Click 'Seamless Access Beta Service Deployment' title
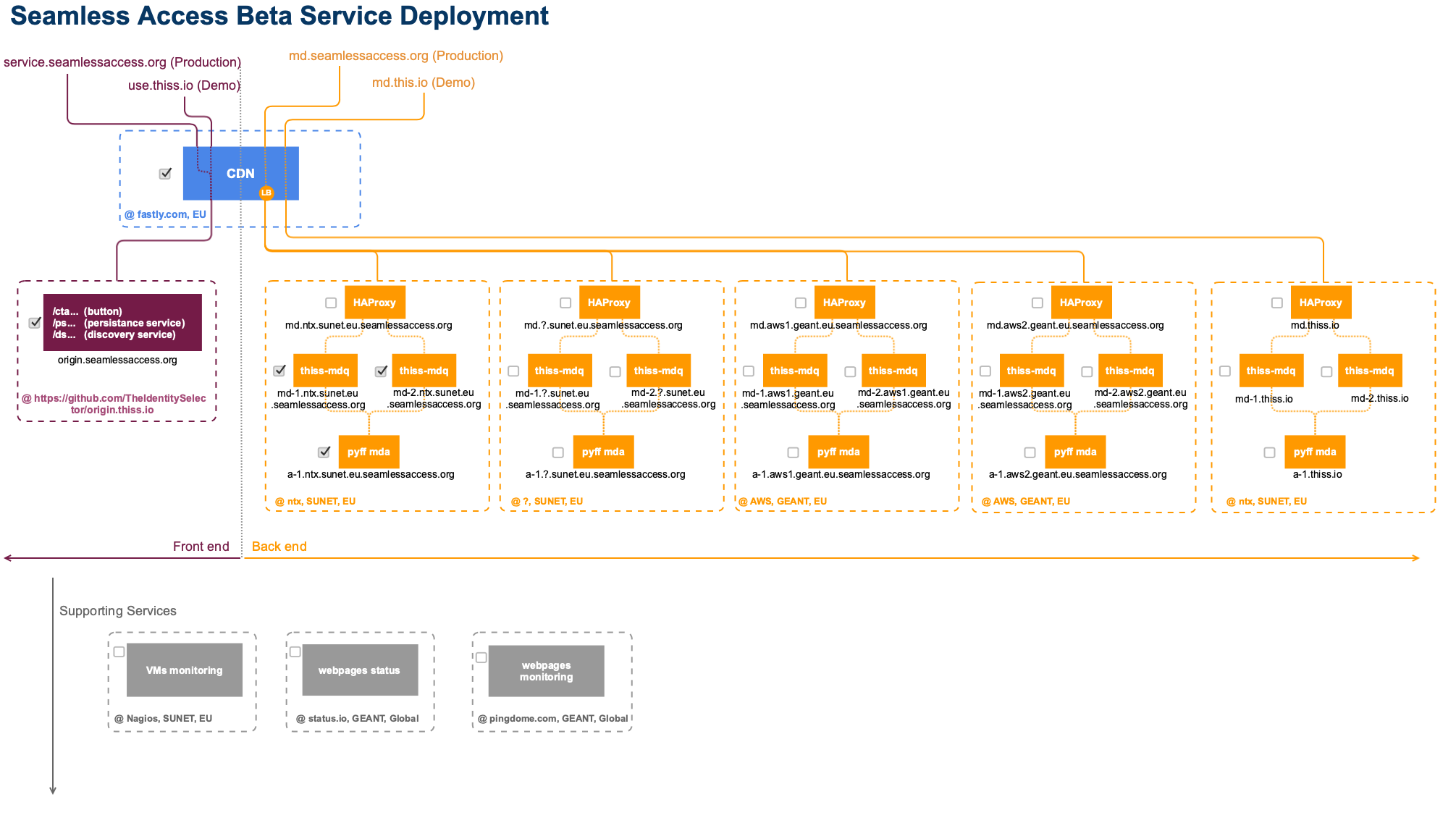 point(279,16)
